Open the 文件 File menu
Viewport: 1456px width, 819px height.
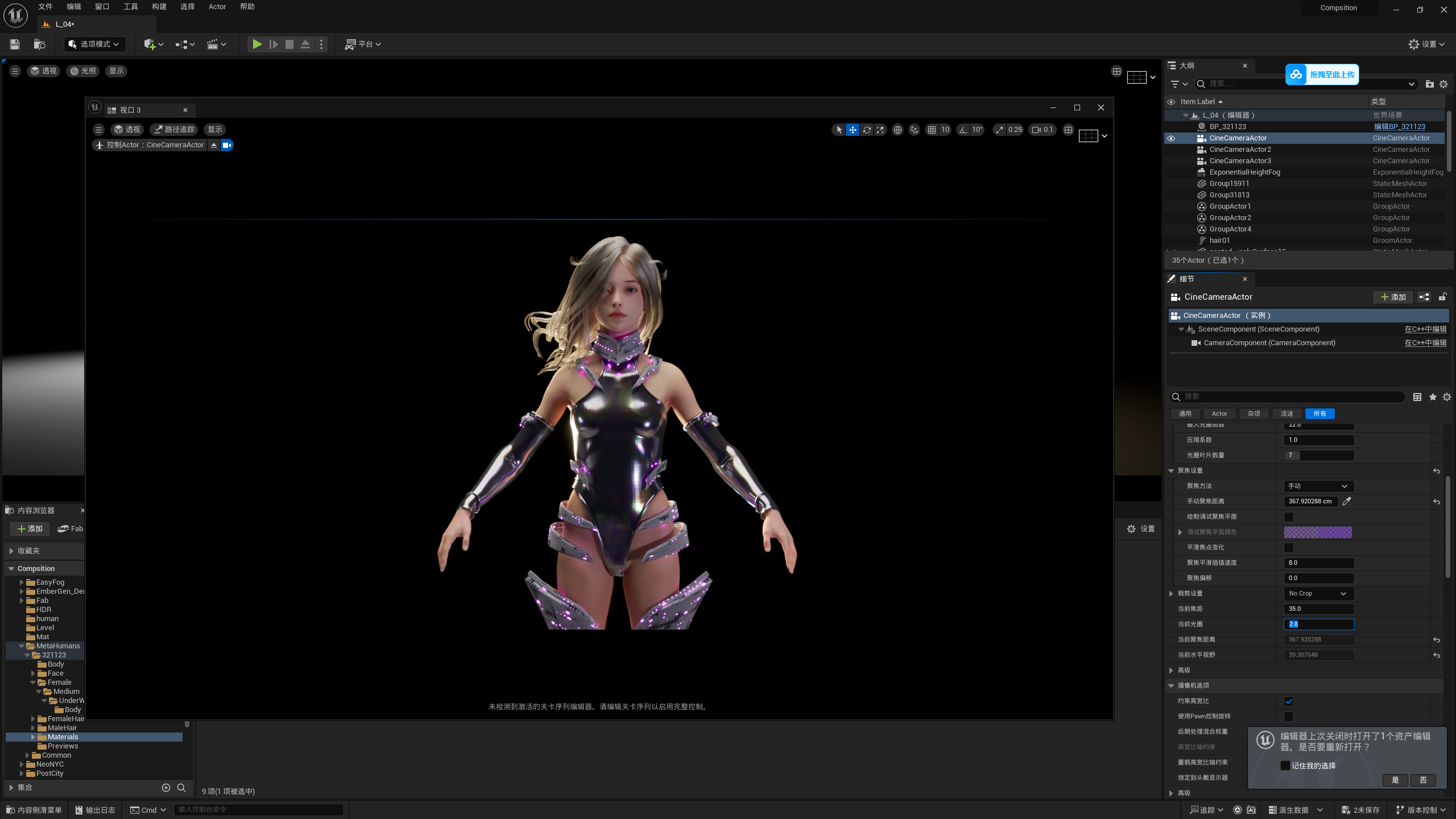pos(45,7)
